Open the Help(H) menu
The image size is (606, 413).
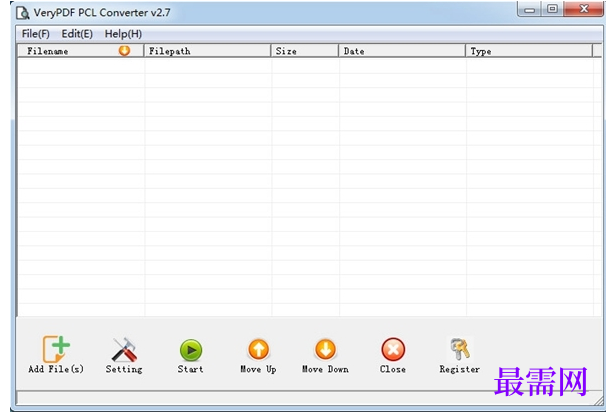point(123,34)
